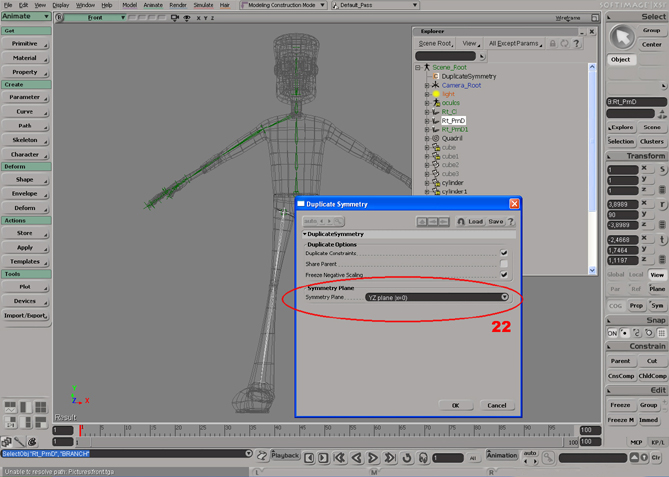
Task: Click the headphone lock icon beside Load
Action: [x=460, y=222]
